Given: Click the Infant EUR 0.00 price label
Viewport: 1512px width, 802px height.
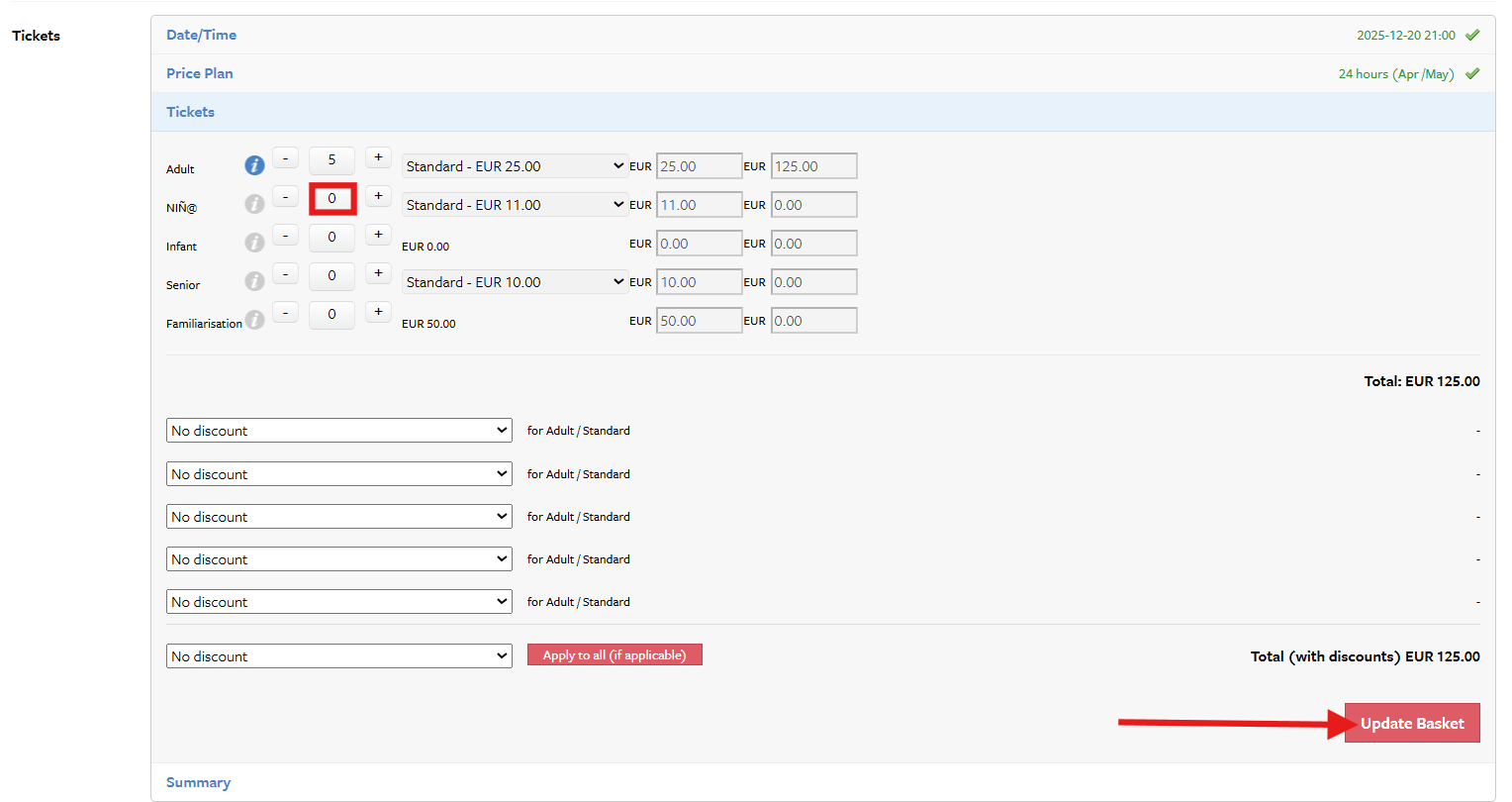Looking at the screenshot, I should pos(425,247).
